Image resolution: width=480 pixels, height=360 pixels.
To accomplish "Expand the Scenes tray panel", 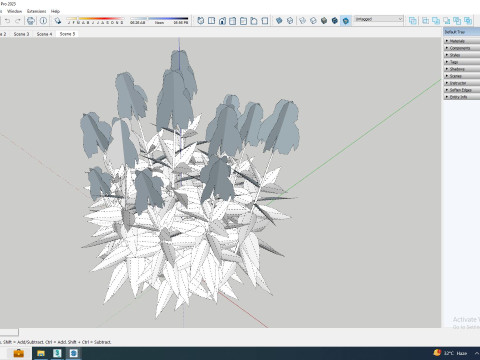I will 462,76.
